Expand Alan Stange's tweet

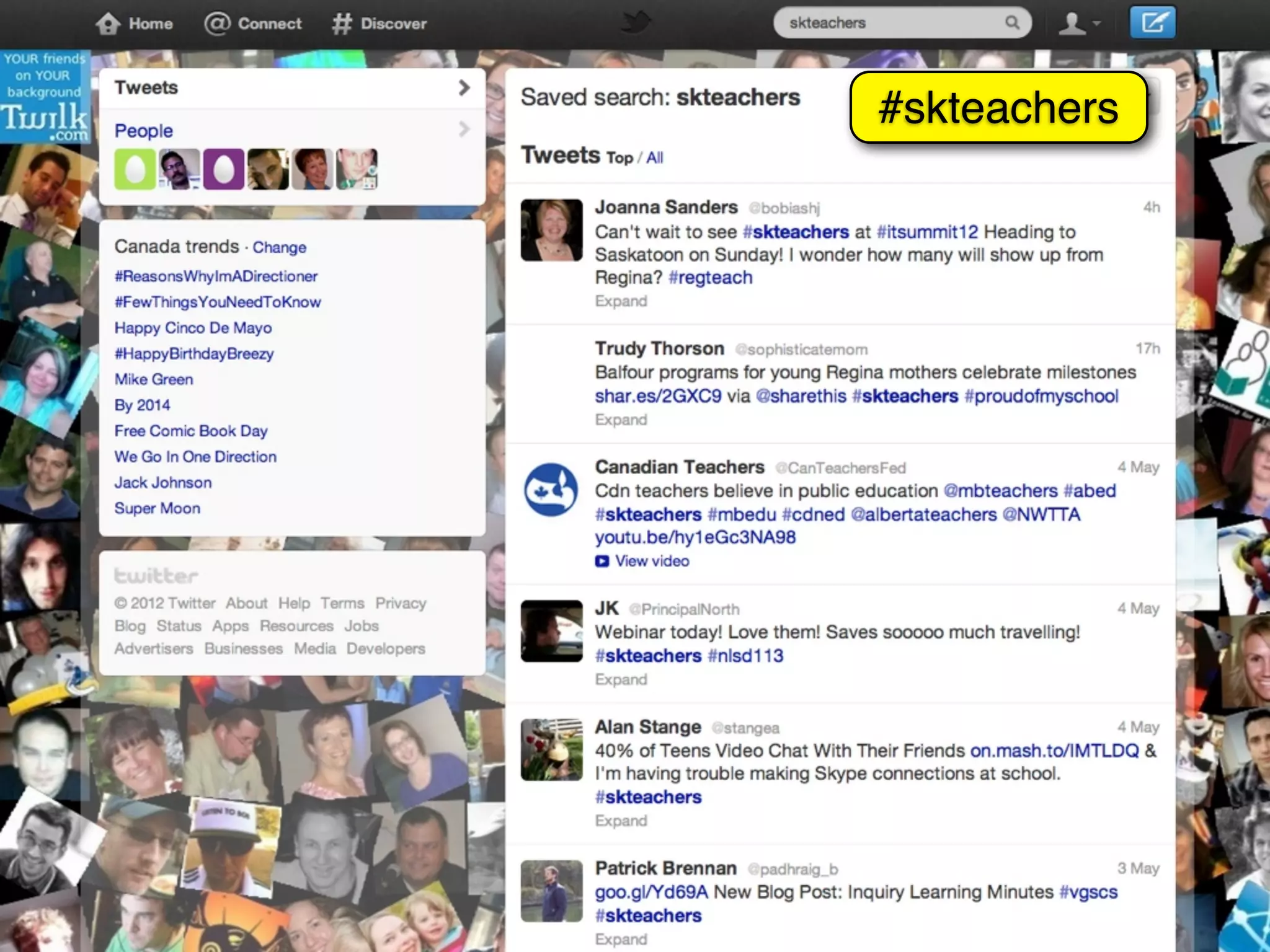click(x=621, y=821)
